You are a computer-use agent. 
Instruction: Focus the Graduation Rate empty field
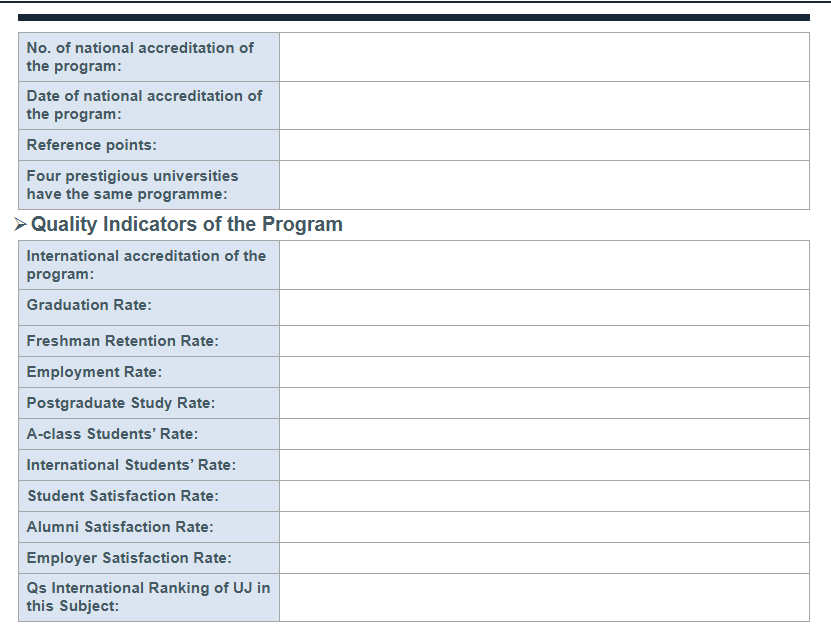coord(543,307)
